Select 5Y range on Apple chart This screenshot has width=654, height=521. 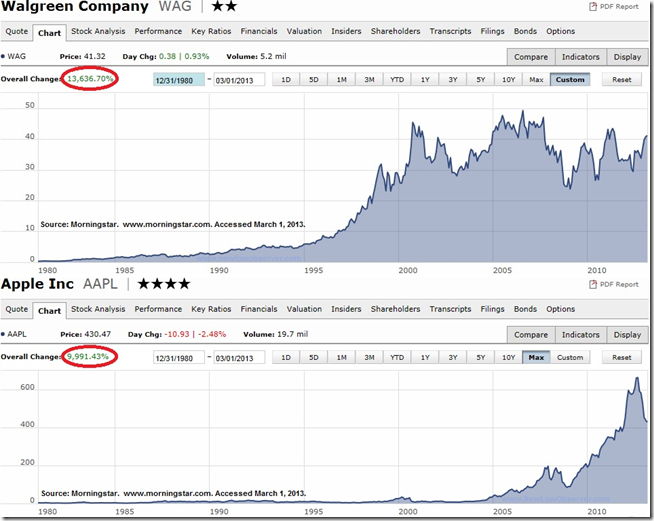click(480, 357)
